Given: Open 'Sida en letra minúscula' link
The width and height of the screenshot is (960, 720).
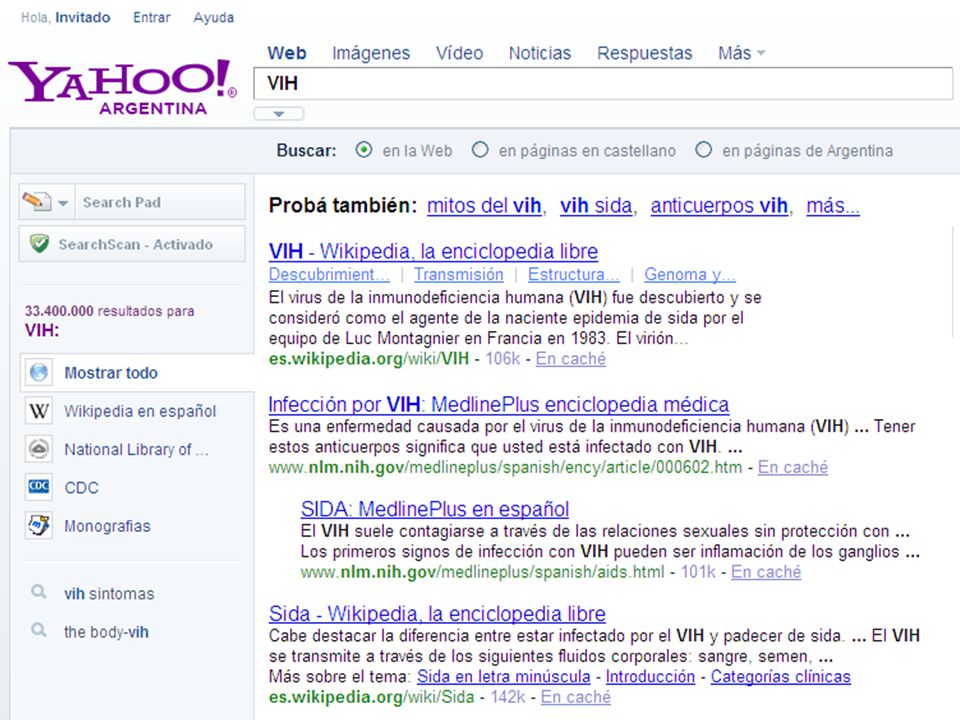Looking at the screenshot, I should pyautogui.click(x=503, y=677).
